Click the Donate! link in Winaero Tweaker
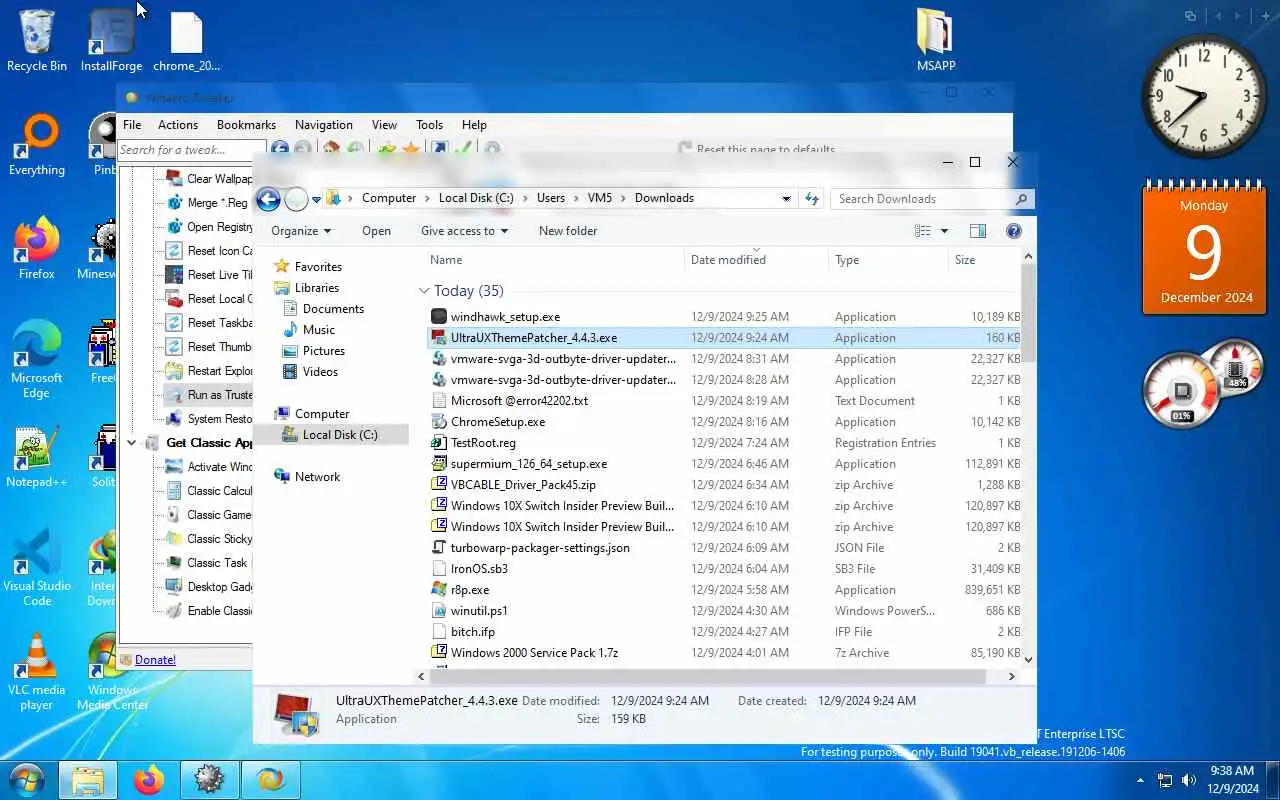The width and height of the screenshot is (1280, 800). (x=155, y=660)
